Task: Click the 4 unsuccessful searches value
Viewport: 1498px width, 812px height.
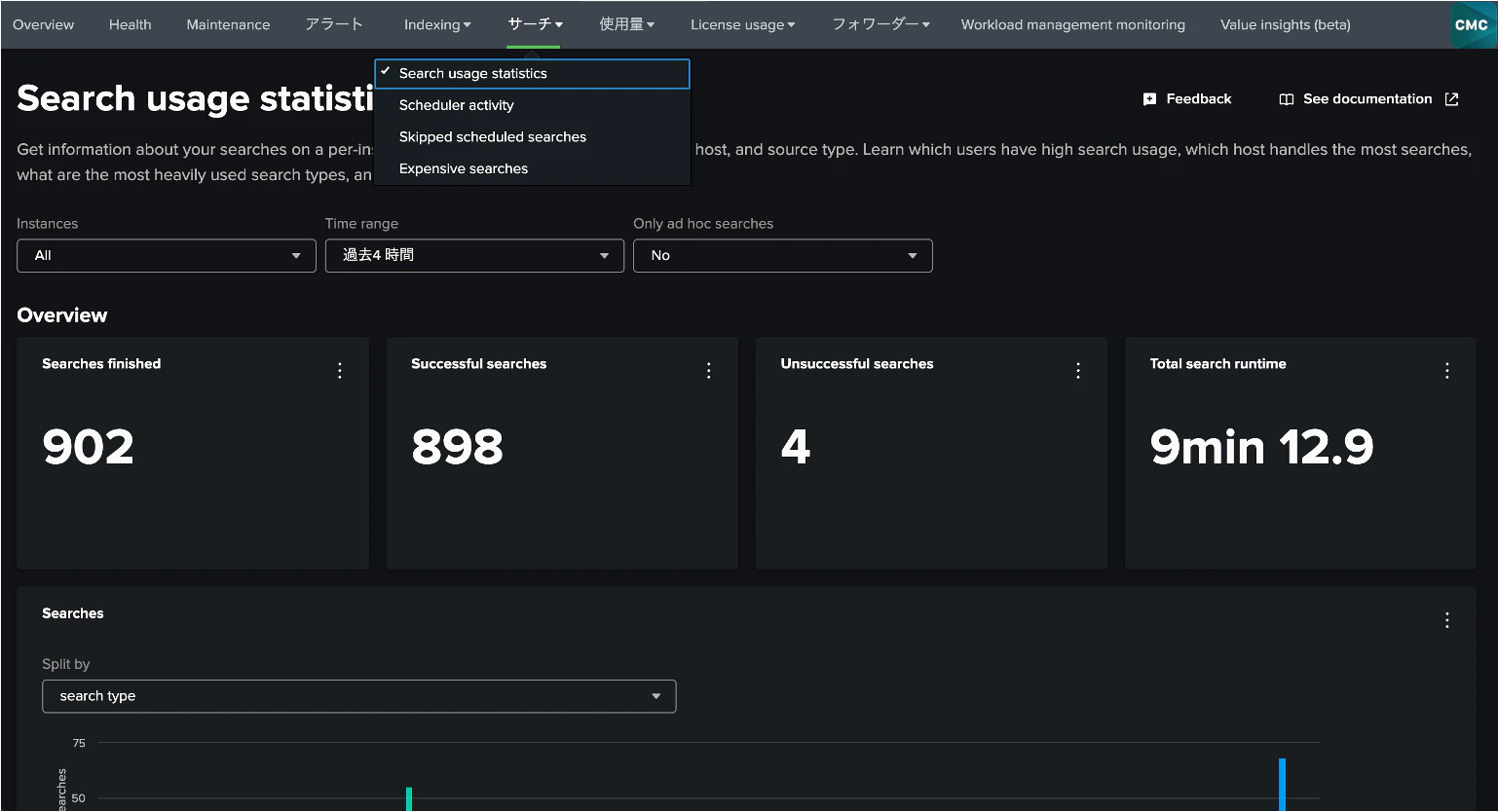Action: [x=795, y=447]
